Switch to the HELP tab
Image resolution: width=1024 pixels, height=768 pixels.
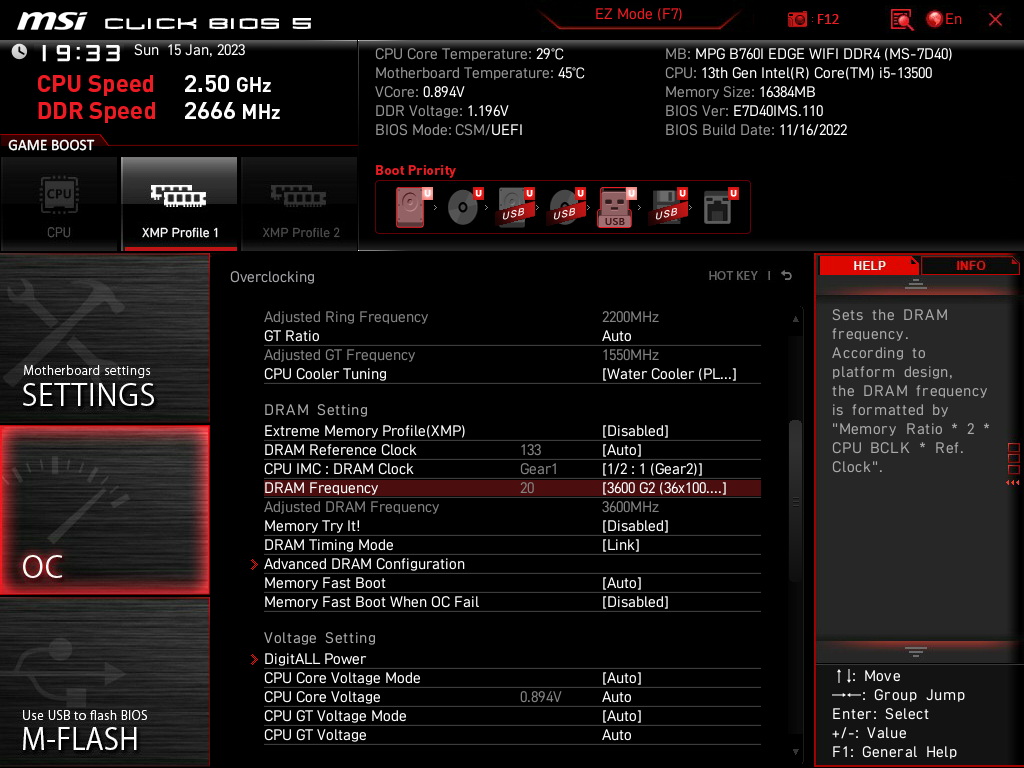click(869, 265)
